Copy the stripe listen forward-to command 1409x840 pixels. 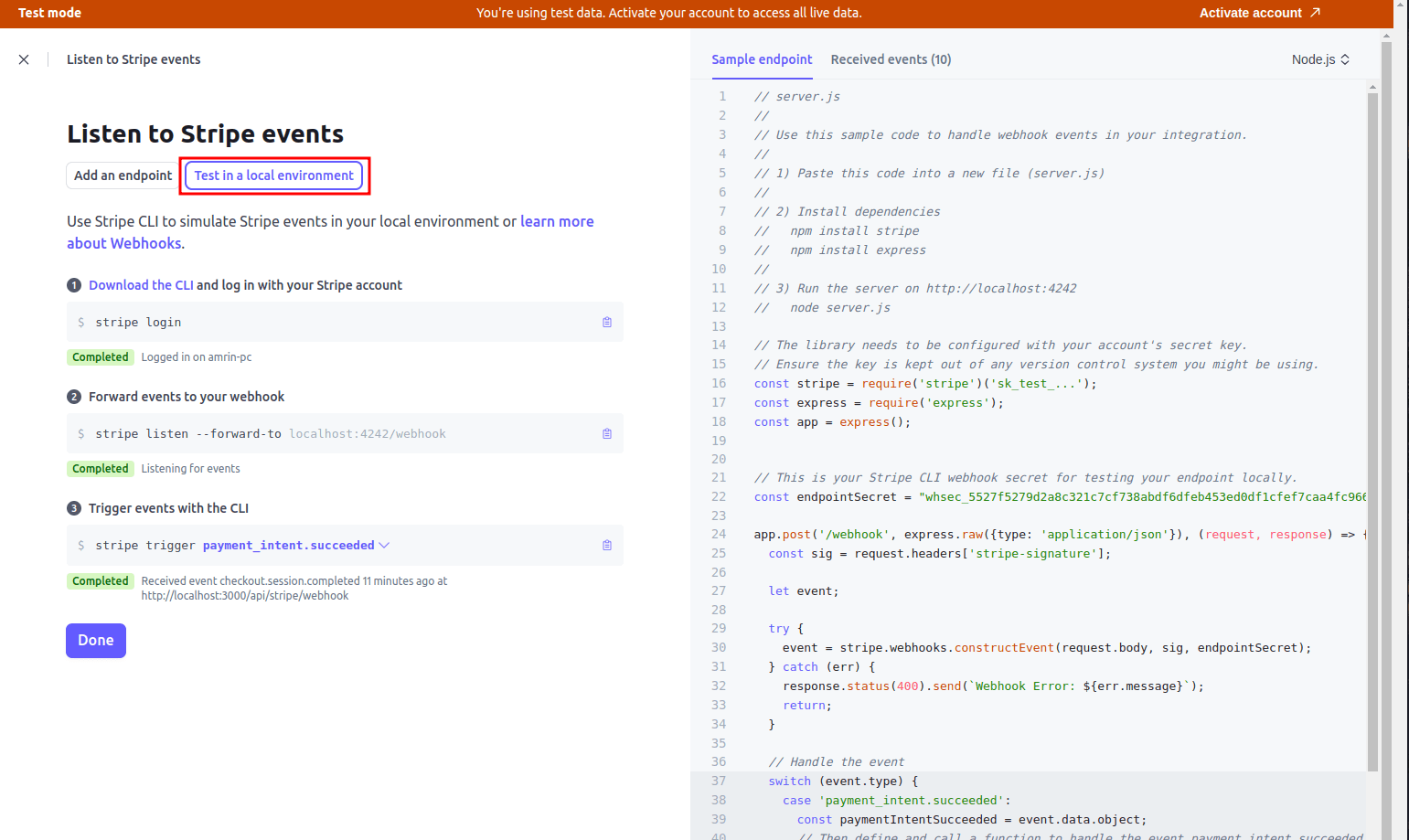click(606, 433)
